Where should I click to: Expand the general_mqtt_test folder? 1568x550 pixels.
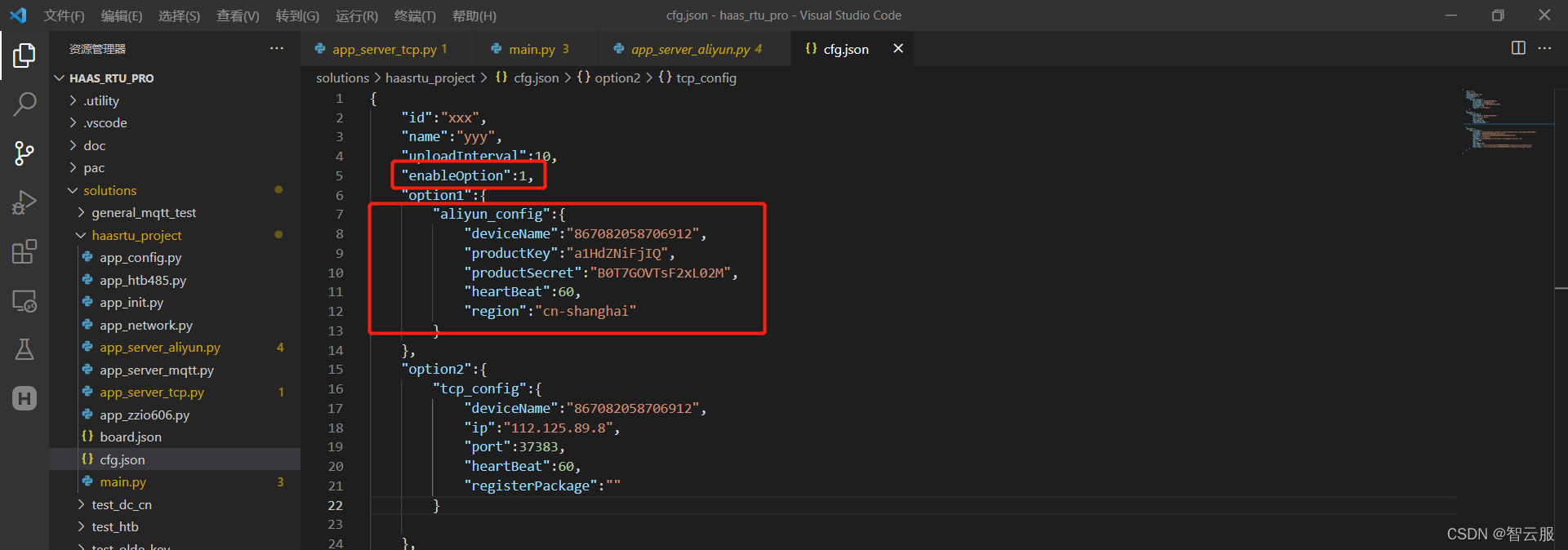pyautogui.click(x=175, y=212)
